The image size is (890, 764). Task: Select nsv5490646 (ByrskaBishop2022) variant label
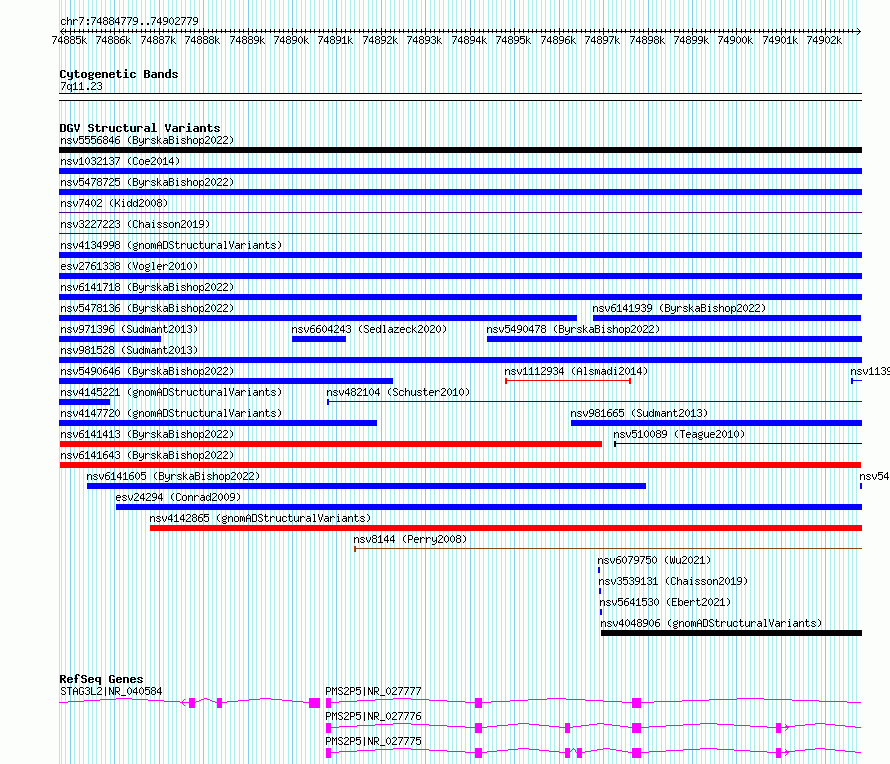point(147,371)
